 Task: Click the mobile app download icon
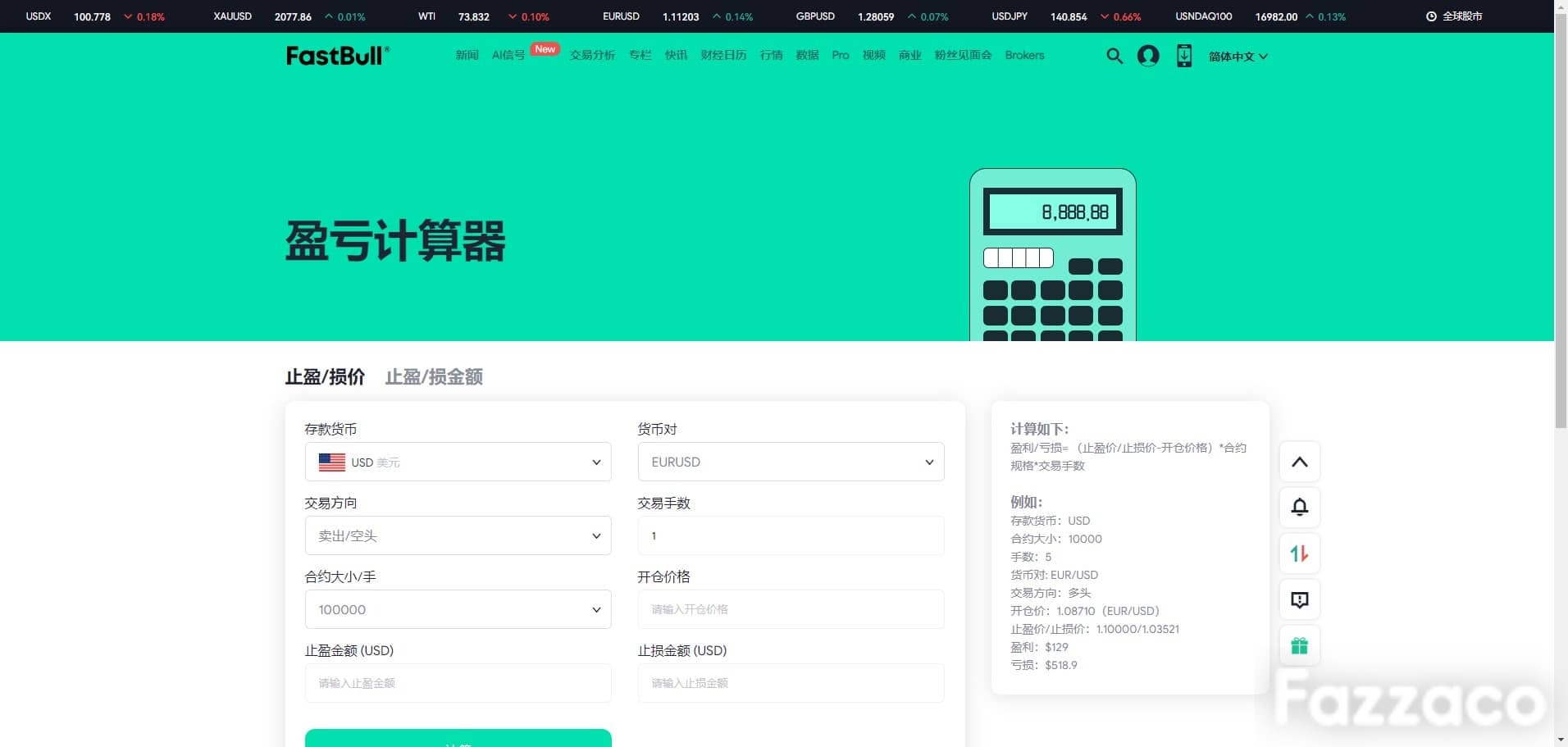pyautogui.click(x=1184, y=56)
